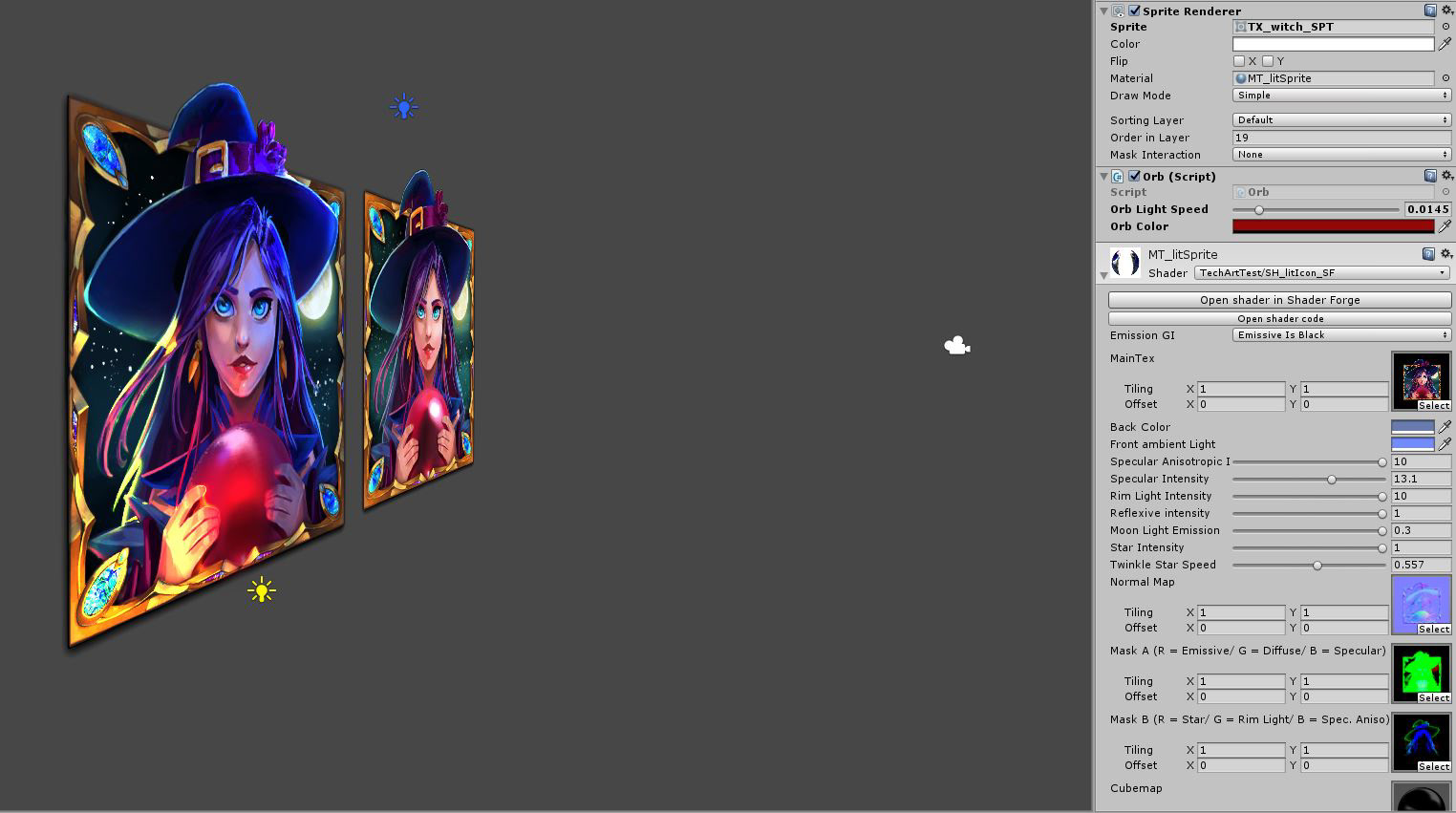Click the Orb C# script component icon

tap(1118, 176)
